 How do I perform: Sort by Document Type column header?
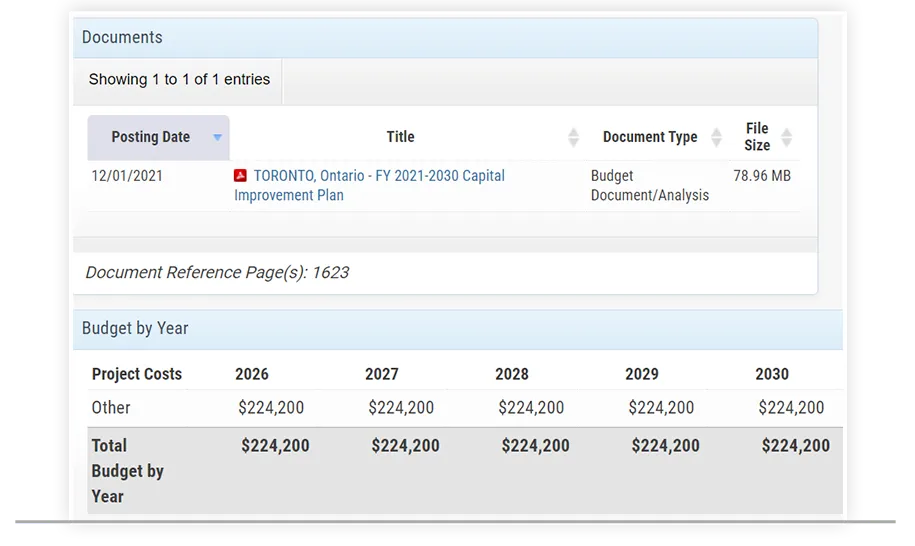[650, 137]
